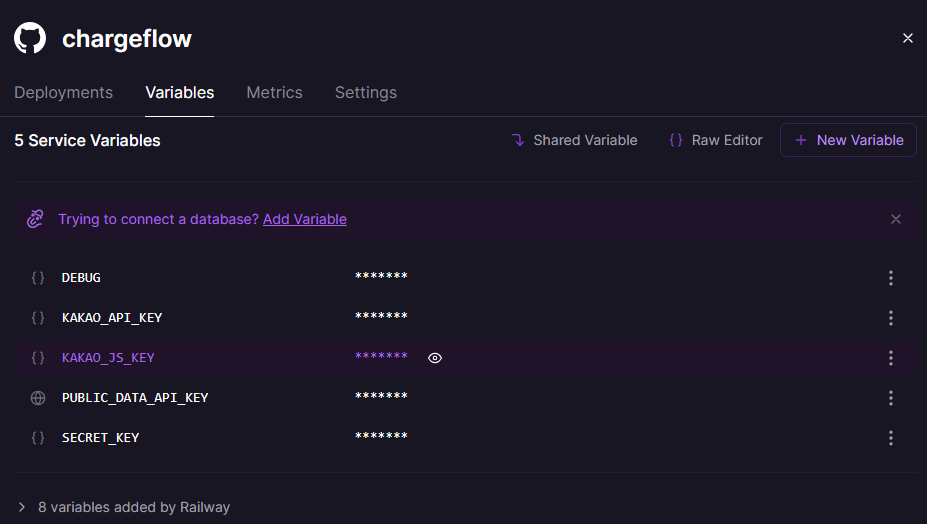The height and width of the screenshot is (524, 927).
Task: Click the GitHub logo beside chargeflow
Action: point(30,38)
